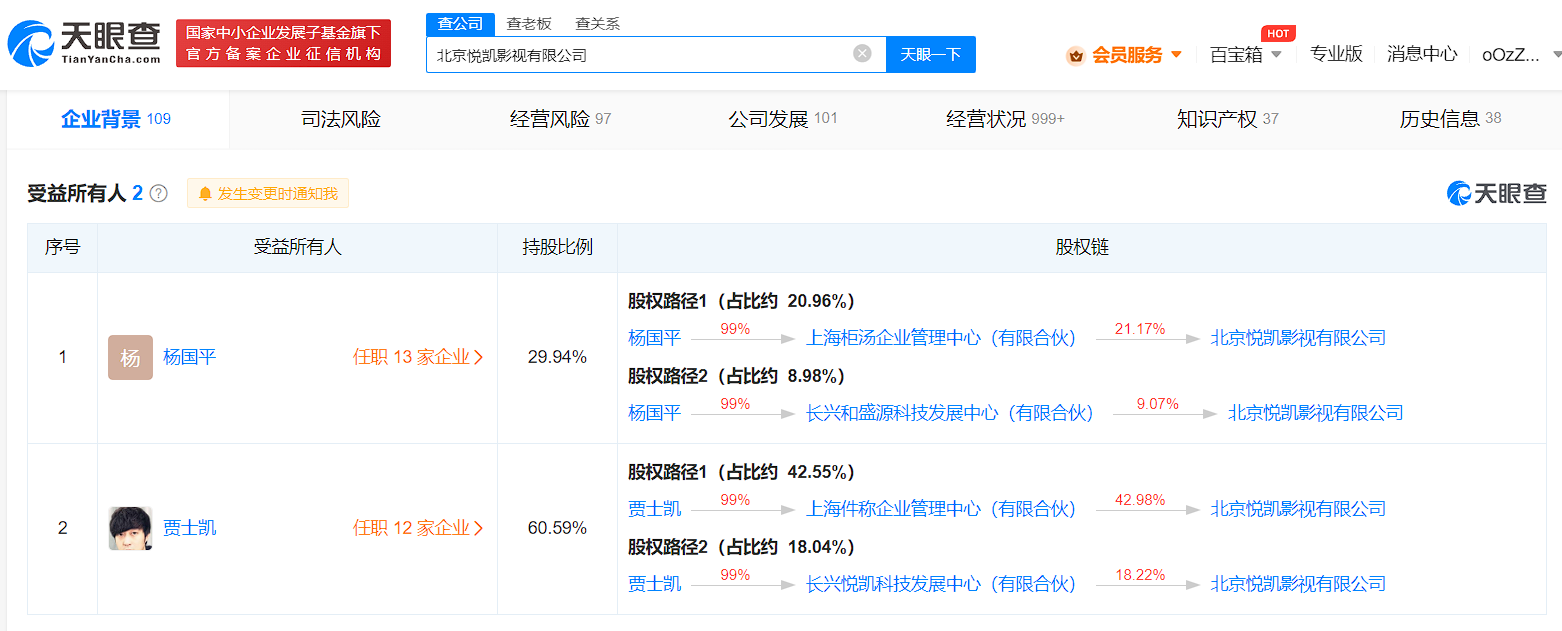
Task: Click 贾士凯's profile photo thumbnail
Action: (131, 528)
